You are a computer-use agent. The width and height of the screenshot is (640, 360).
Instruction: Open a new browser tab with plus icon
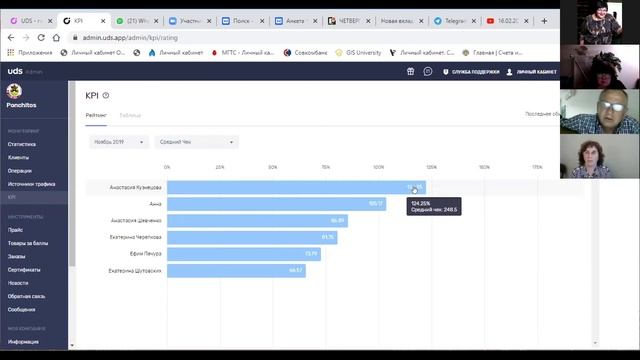[544, 21]
